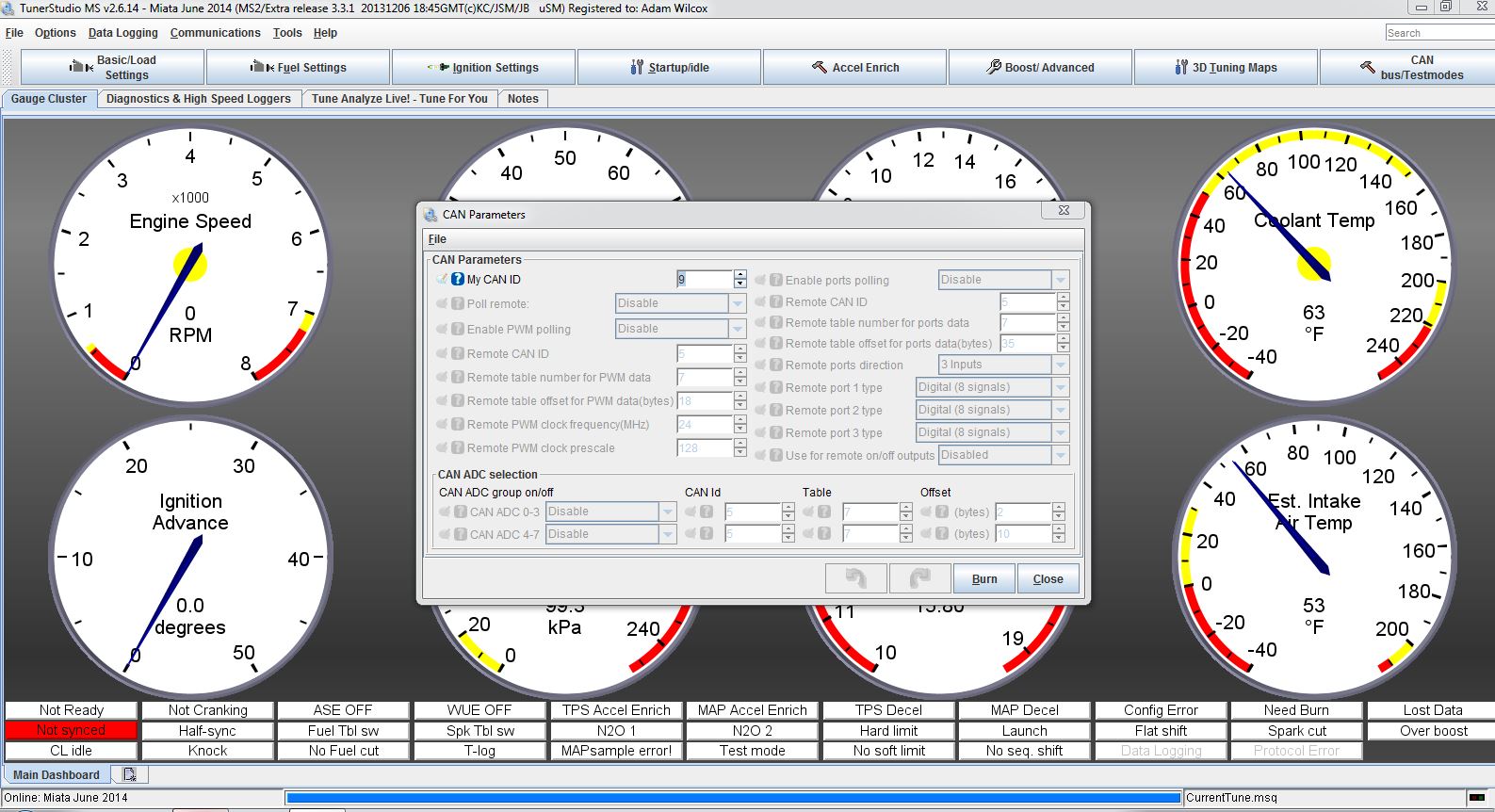Image resolution: width=1495 pixels, height=812 pixels.
Task: Open the Data Logging menu
Action: click(x=122, y=32)
